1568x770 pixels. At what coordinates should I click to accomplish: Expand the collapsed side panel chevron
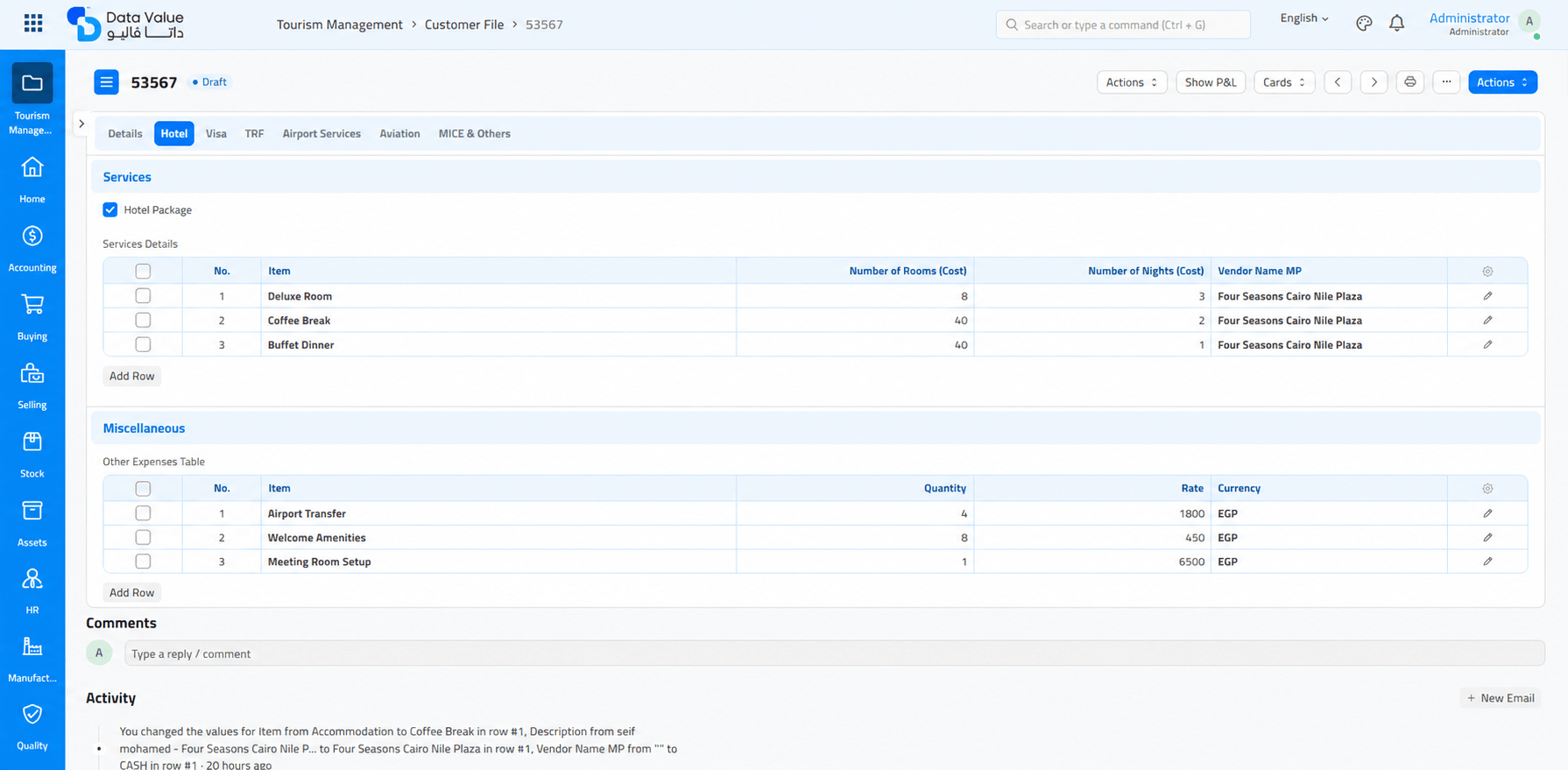point(81,124)
